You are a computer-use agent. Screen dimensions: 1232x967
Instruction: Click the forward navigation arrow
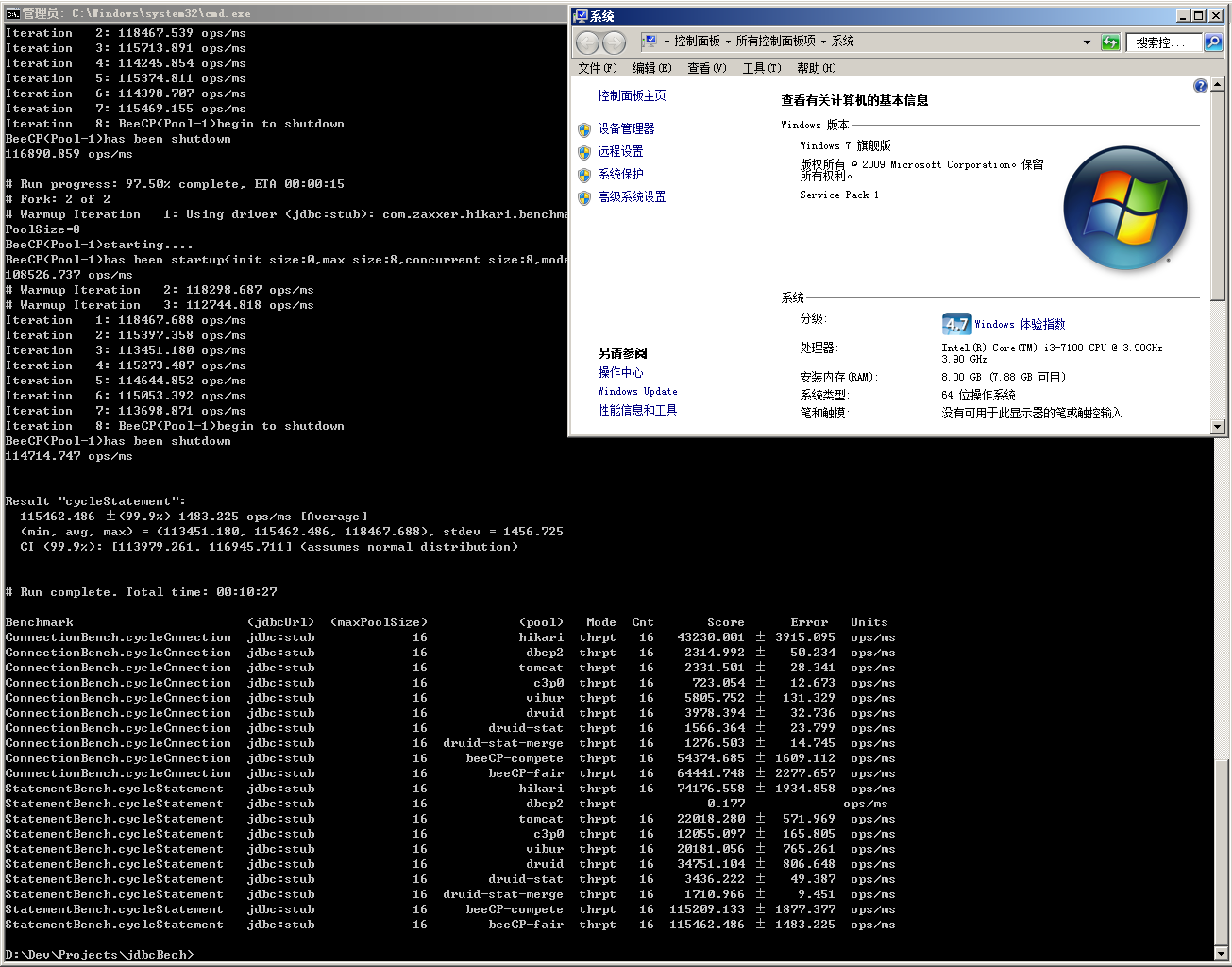615,42
